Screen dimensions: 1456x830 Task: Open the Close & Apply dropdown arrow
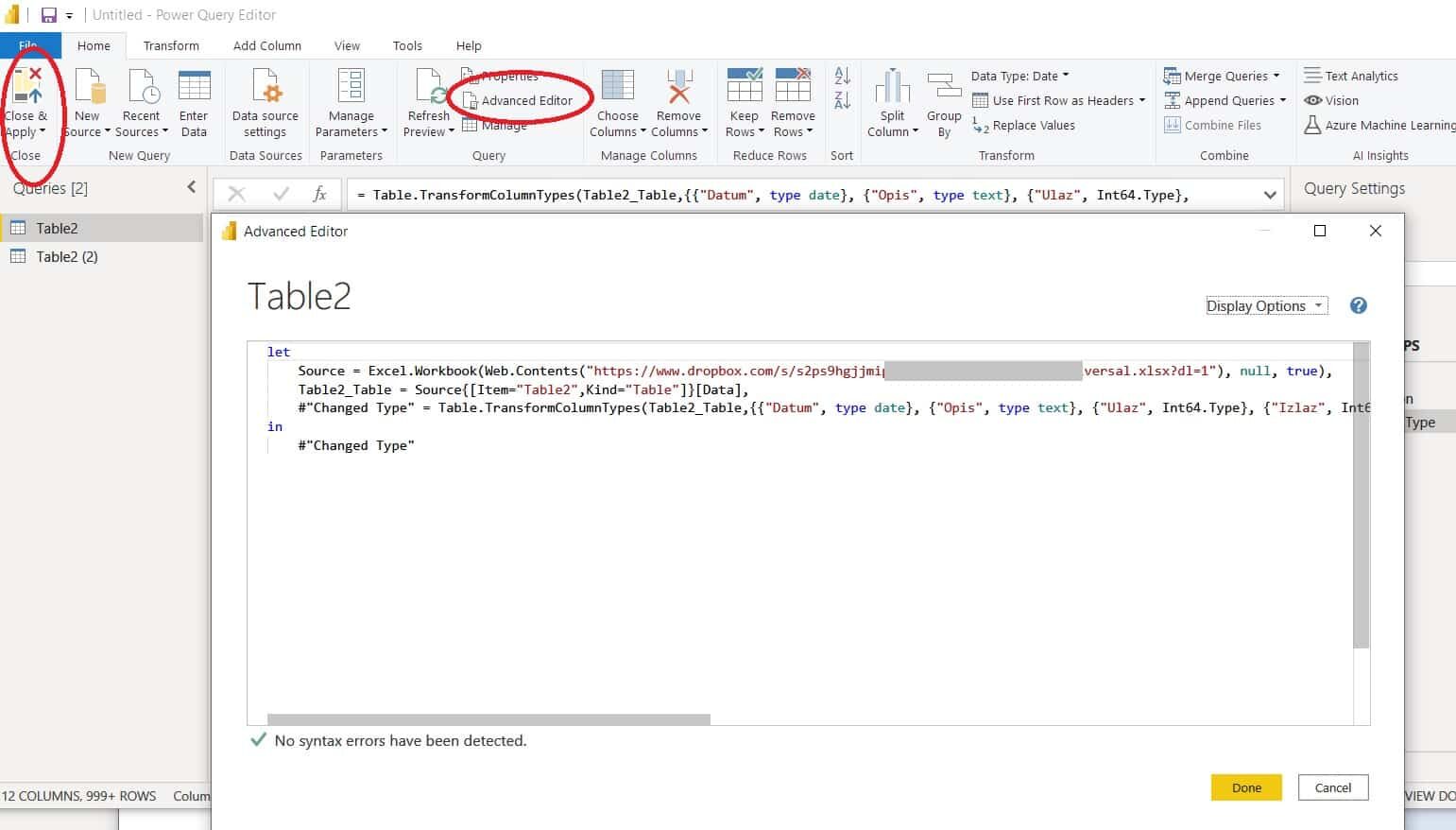point(43,132)
